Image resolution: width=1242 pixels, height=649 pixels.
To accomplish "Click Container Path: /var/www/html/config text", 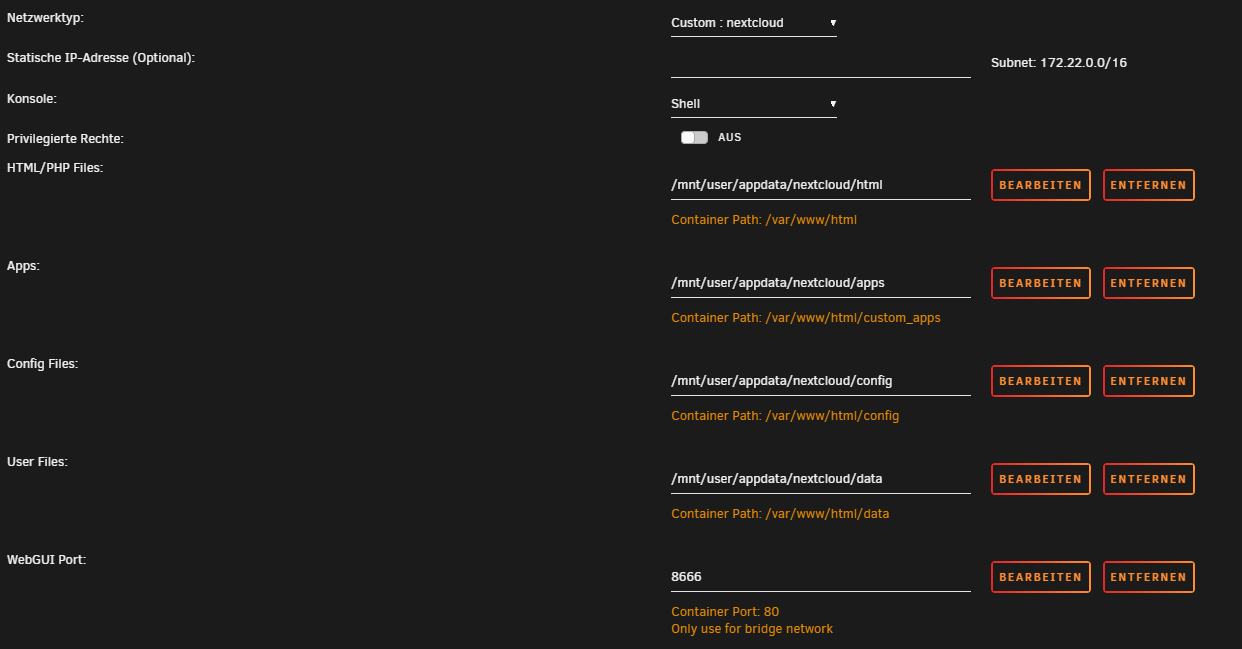I will [x=785, y=416].
